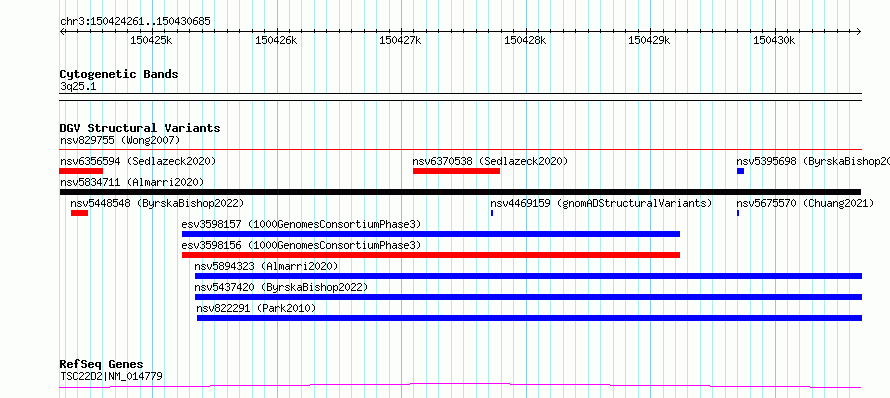Click the nsv5675570 (Chuang2021) label

click(805, 203)
